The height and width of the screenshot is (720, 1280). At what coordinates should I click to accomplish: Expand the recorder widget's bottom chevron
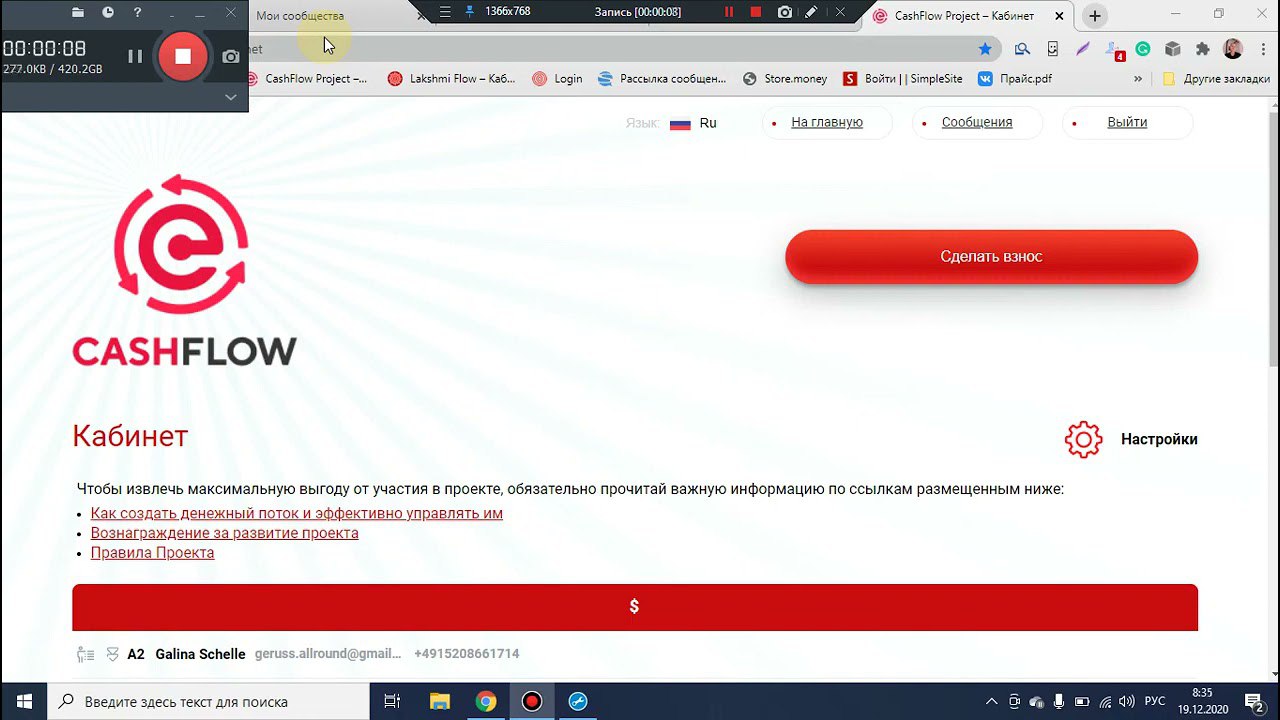pyautogui.click(x=230, y=97)
